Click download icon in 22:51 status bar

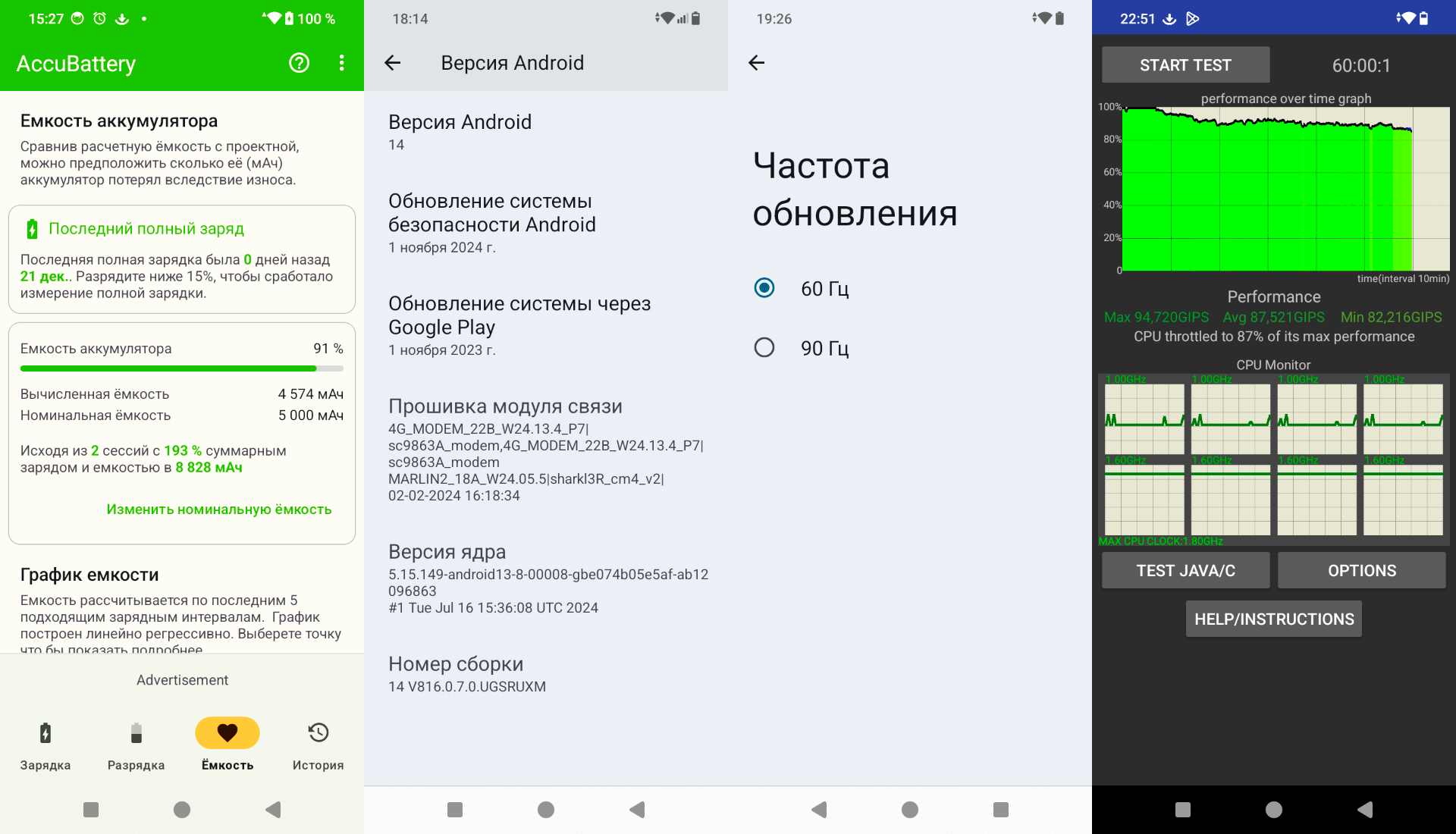pyautogui.click(x=1169, y=18)
